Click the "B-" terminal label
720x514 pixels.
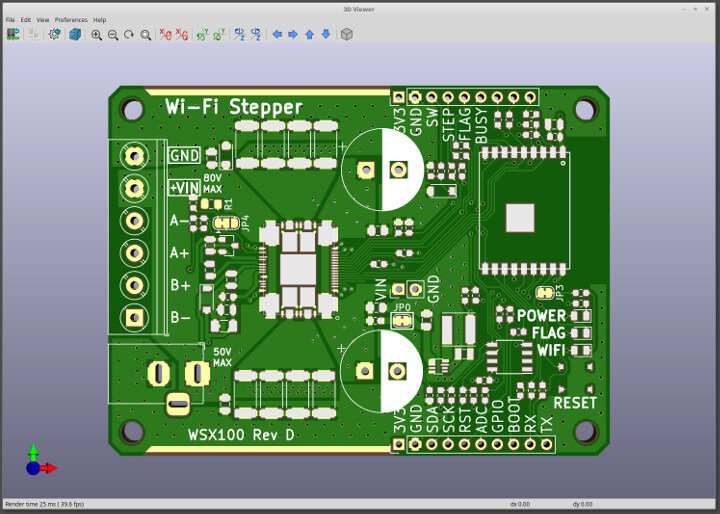pyautogui.click(x=180, y=317)
